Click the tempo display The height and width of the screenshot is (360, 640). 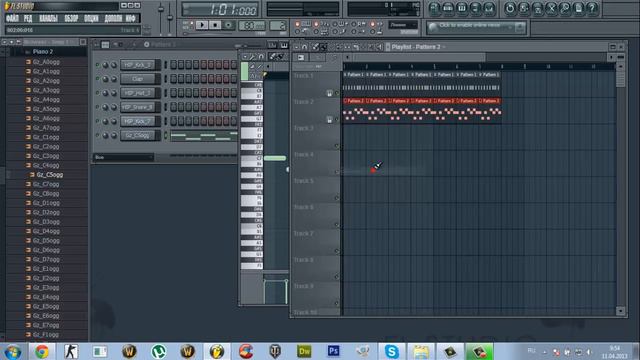click(252, 25)
